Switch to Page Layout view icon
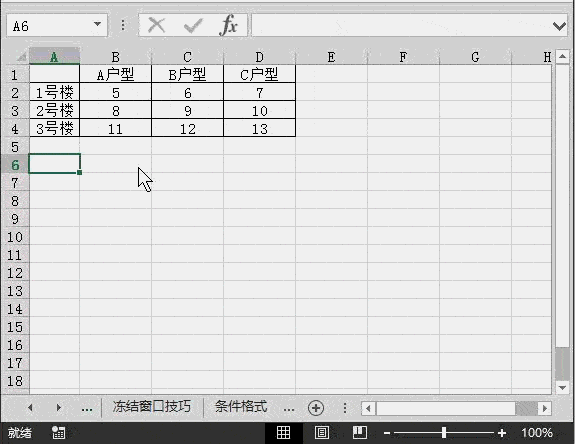Image resolution: width=575 pixels, height=444 pixels. [322, 433]
